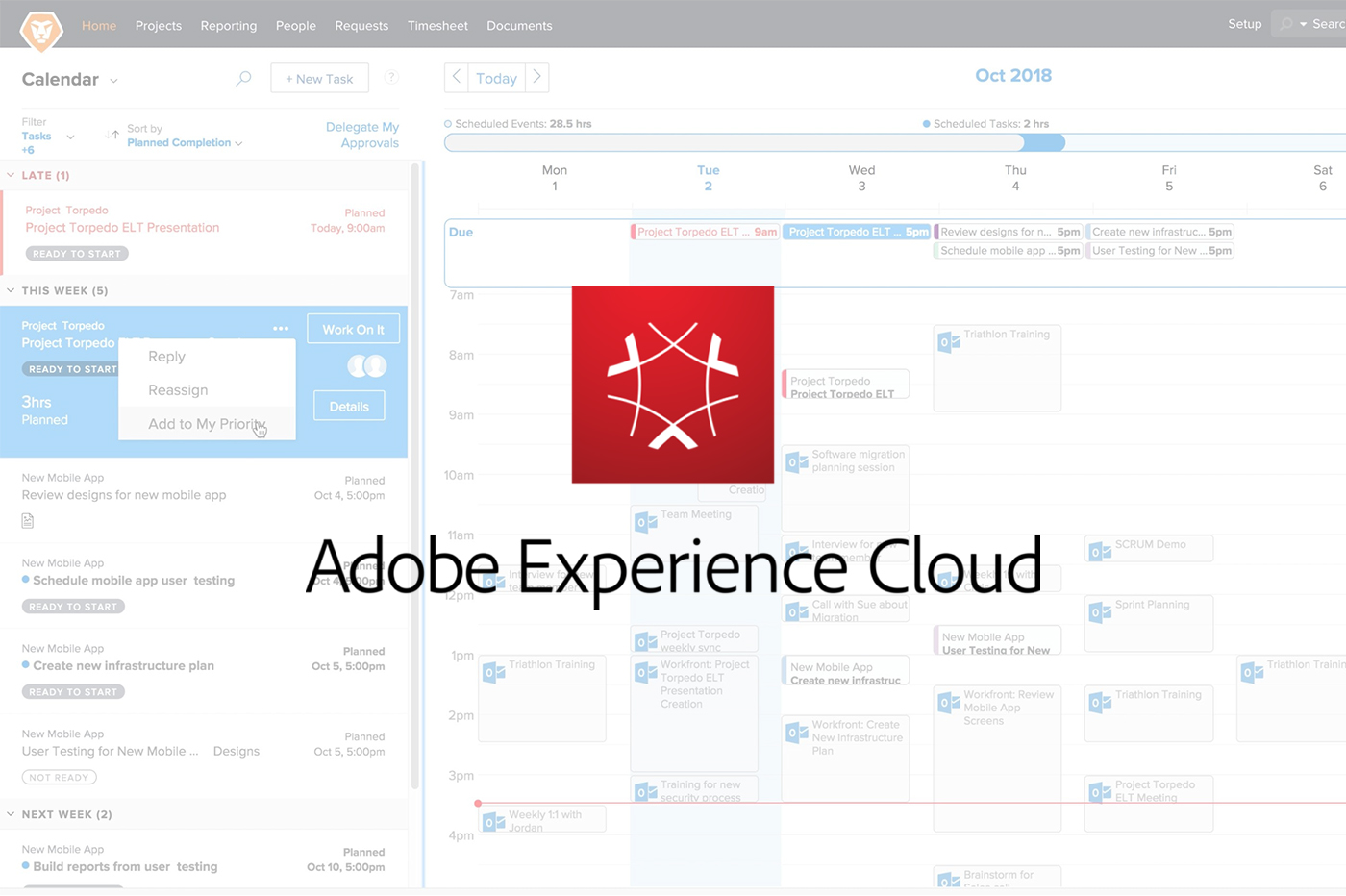
Task: Click Delegate My Approvals link
Action: pyautogui.click(x=362, y=135)
